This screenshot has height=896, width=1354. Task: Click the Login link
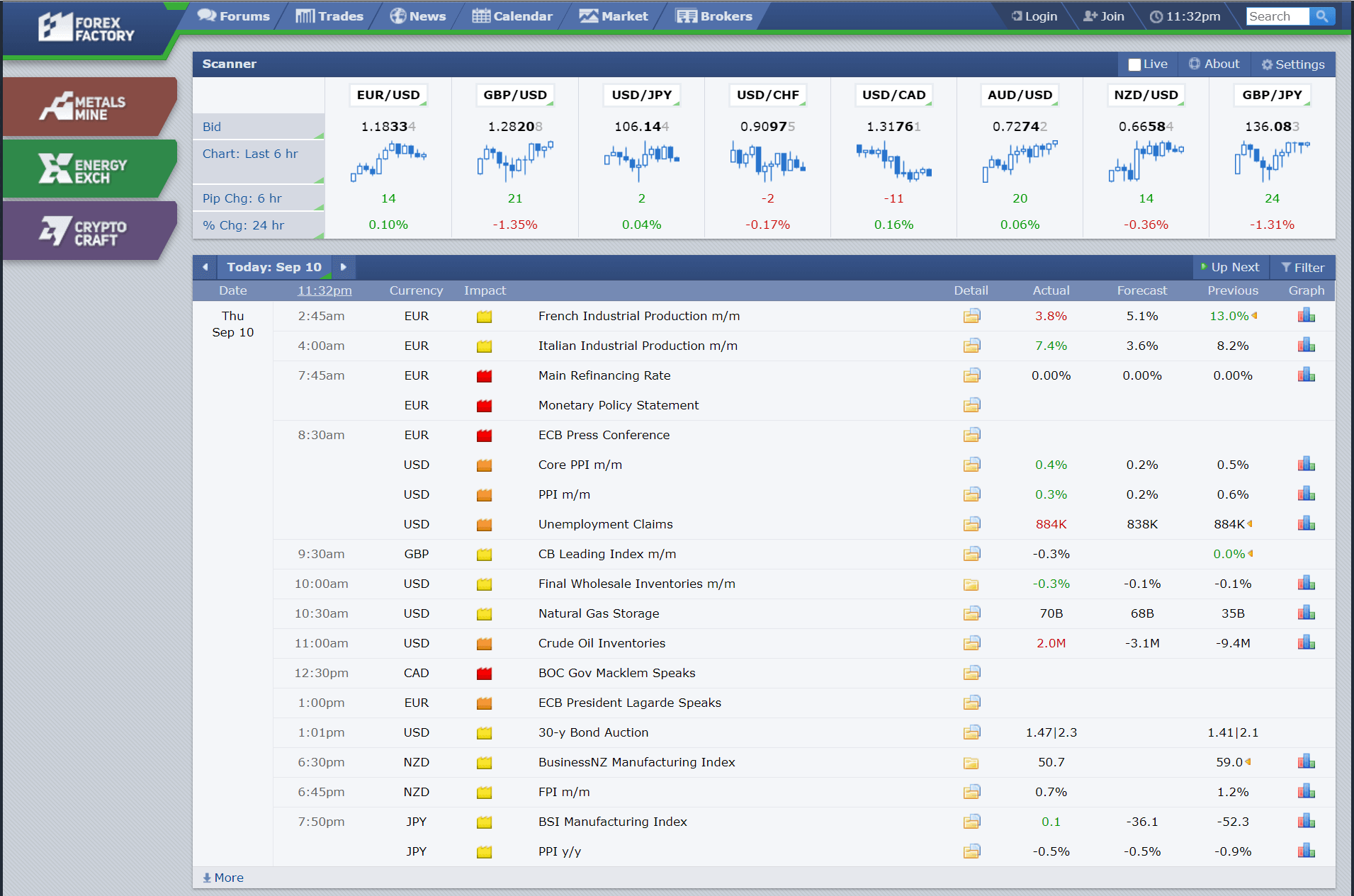(1034, 16)
